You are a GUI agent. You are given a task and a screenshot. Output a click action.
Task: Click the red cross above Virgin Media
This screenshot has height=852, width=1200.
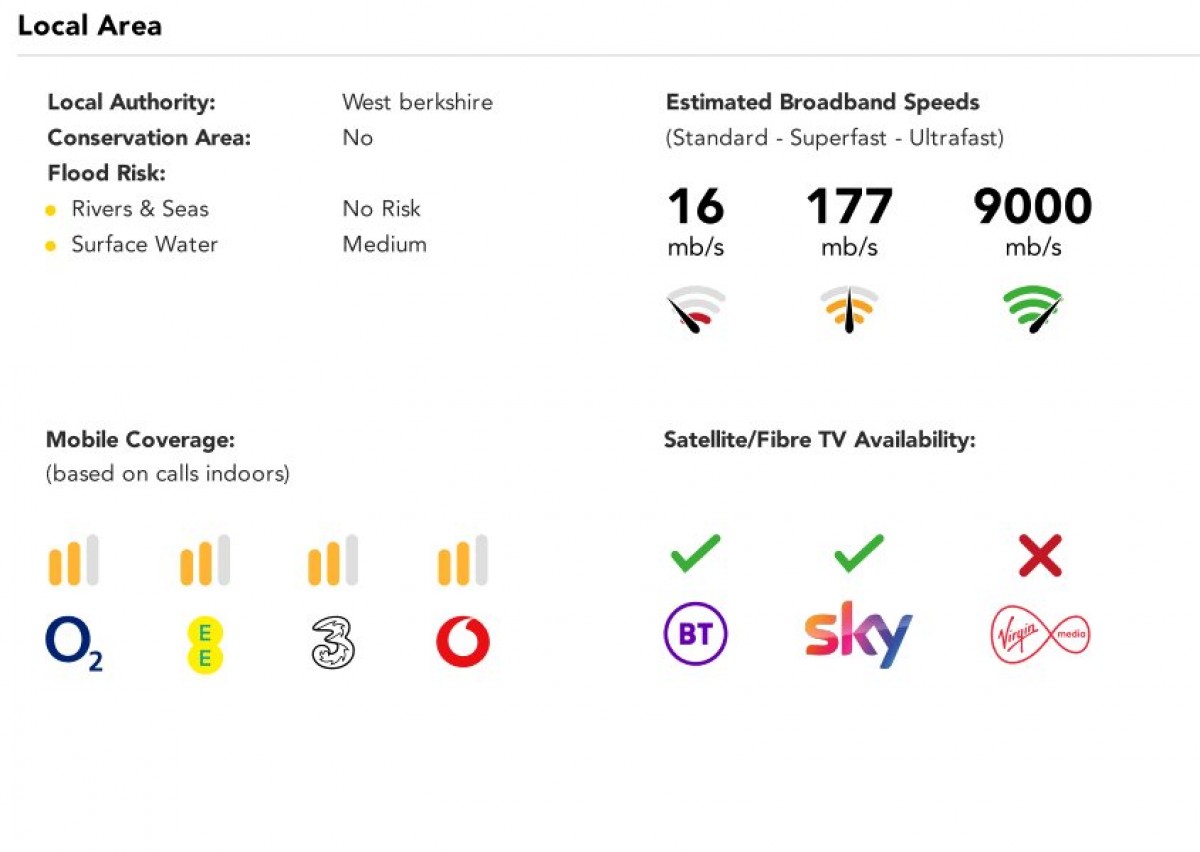point(1040,556)
